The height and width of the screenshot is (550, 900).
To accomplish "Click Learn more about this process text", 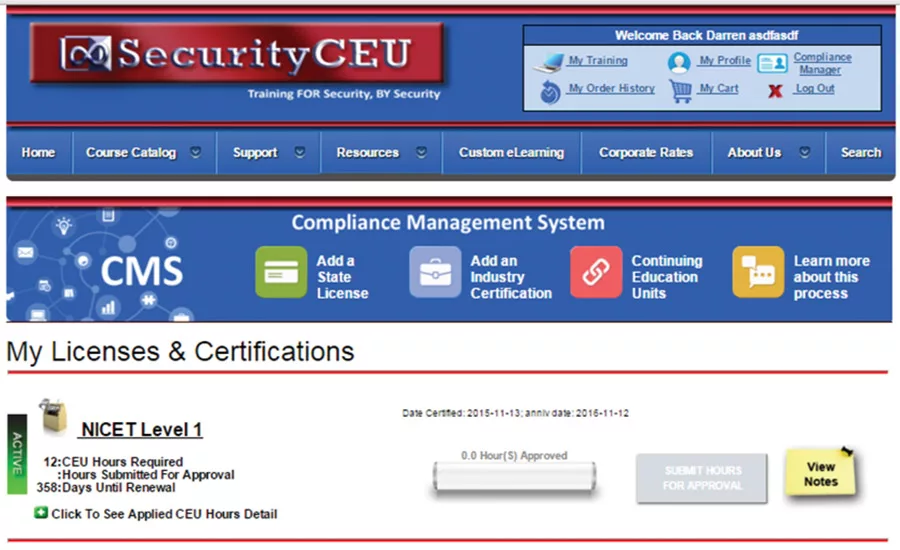I will click(x=832, y=277).
